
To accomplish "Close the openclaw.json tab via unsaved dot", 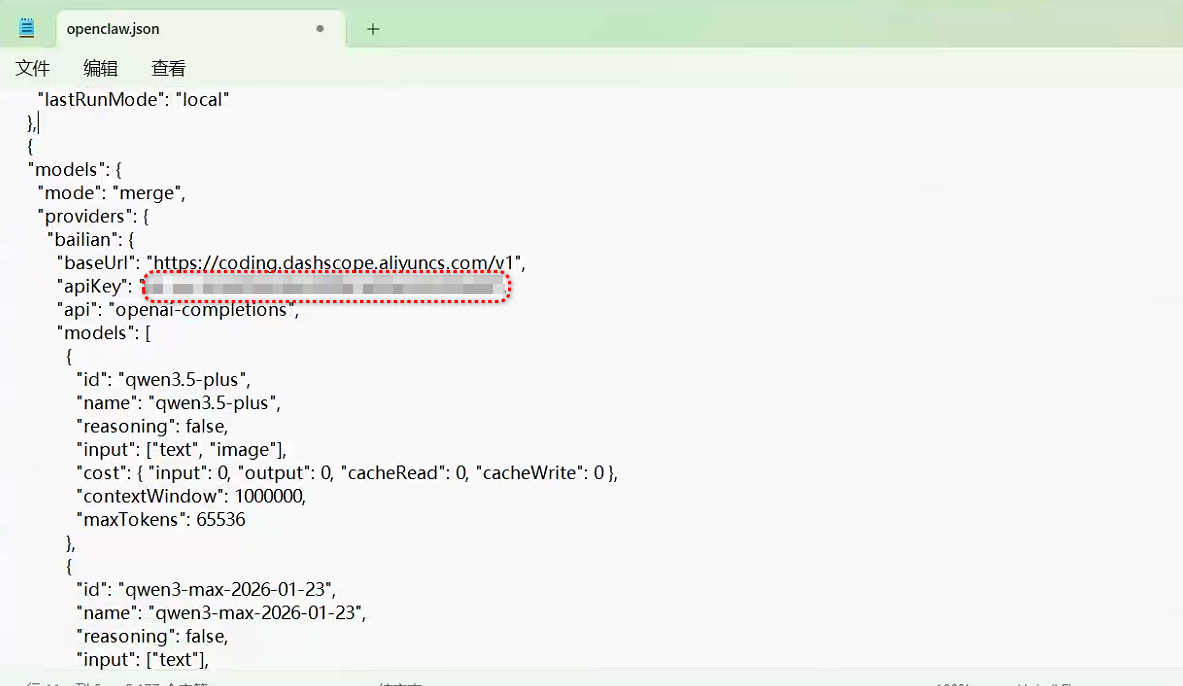I will coord(320,29).
